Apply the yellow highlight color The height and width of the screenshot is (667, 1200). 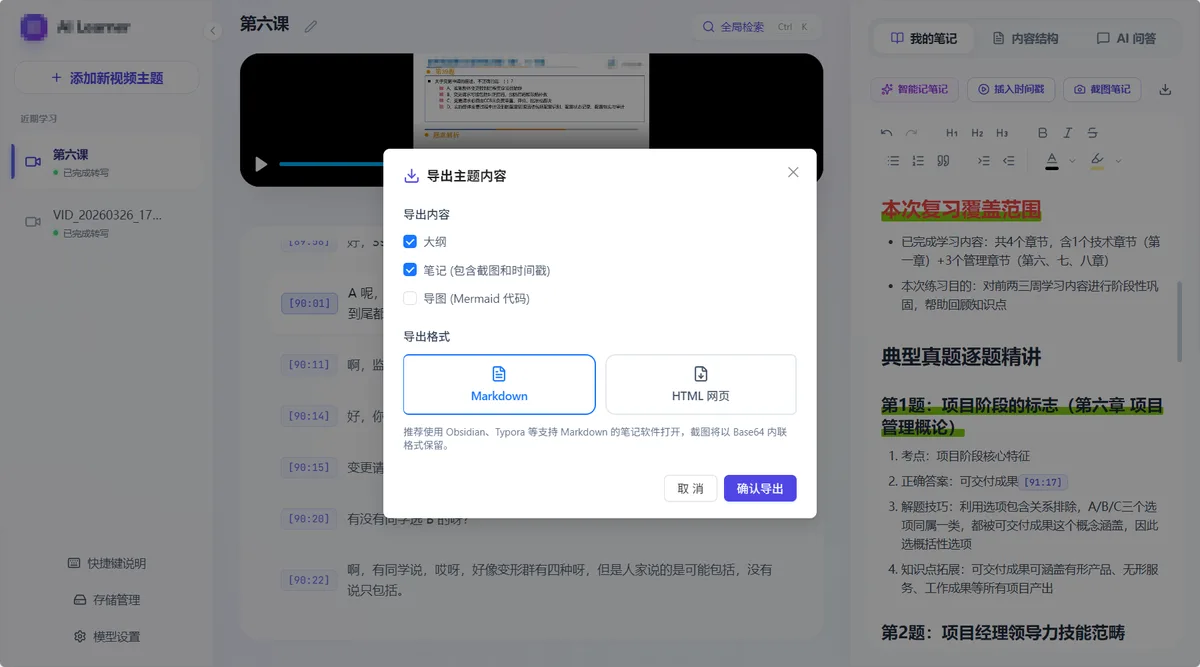pos(1097,160)
